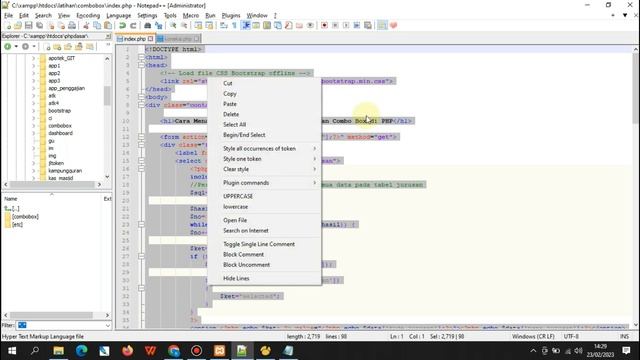Click the Save All toolbar icon
Image resolution: width=640 pixels, height=360 pixels.
pos(40,25)
